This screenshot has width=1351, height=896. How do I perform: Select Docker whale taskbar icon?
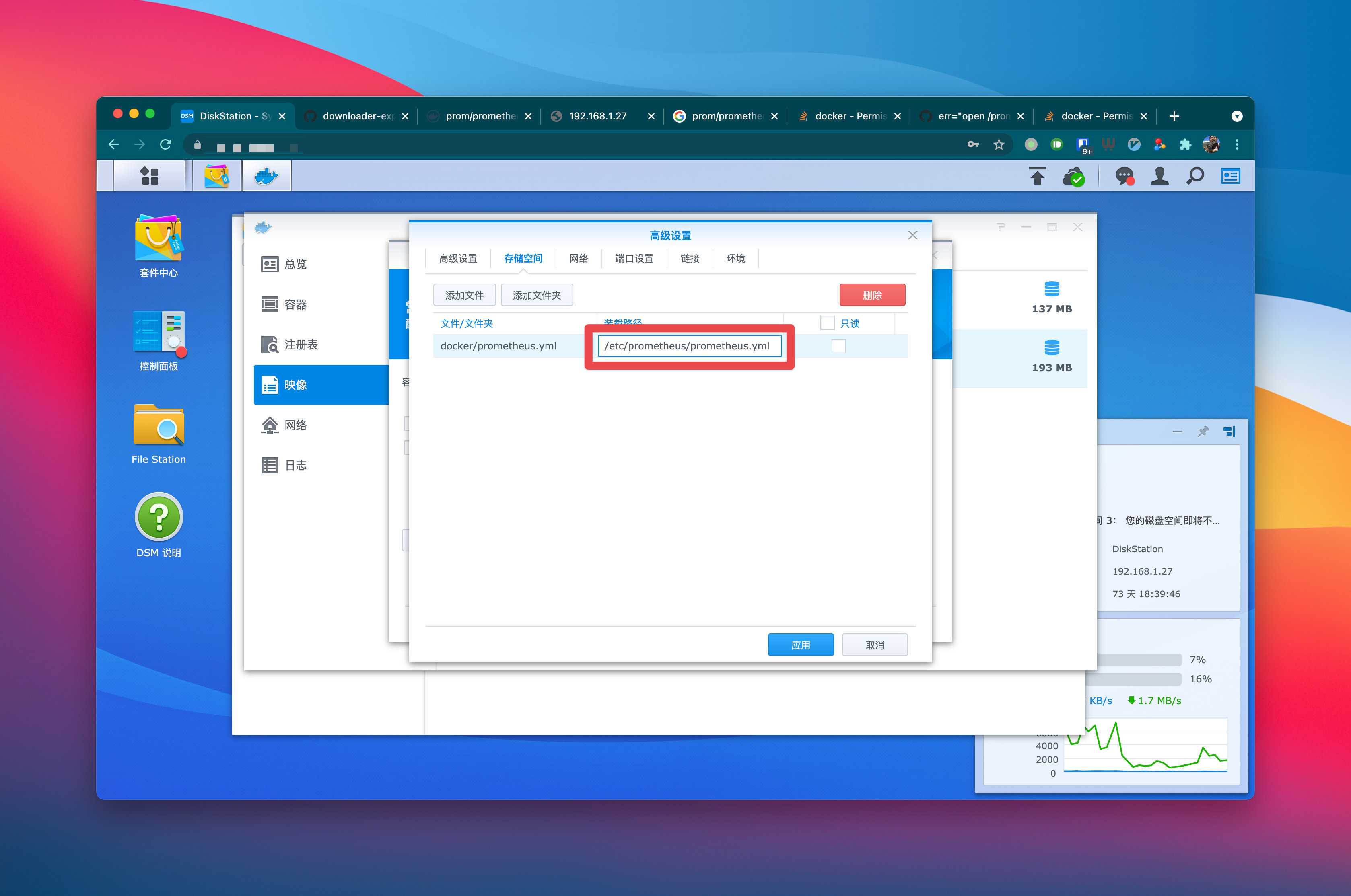pyautogui.click(x=266, y=176)
